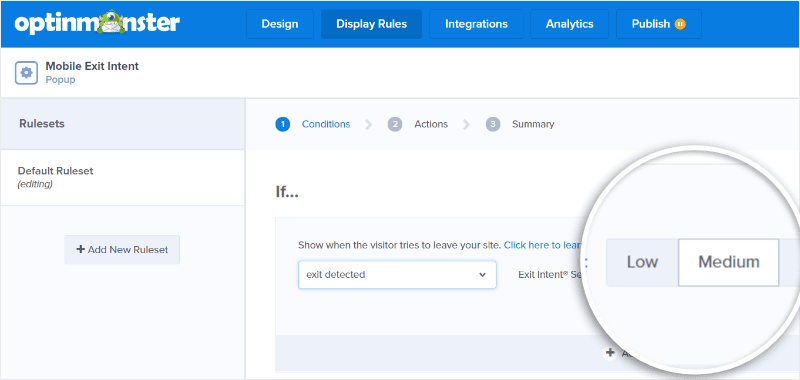The height and width of the screenshot is (380, 800).
Task: Click the Mobile Exit Intent campaign title
Action: click(92, 66)
